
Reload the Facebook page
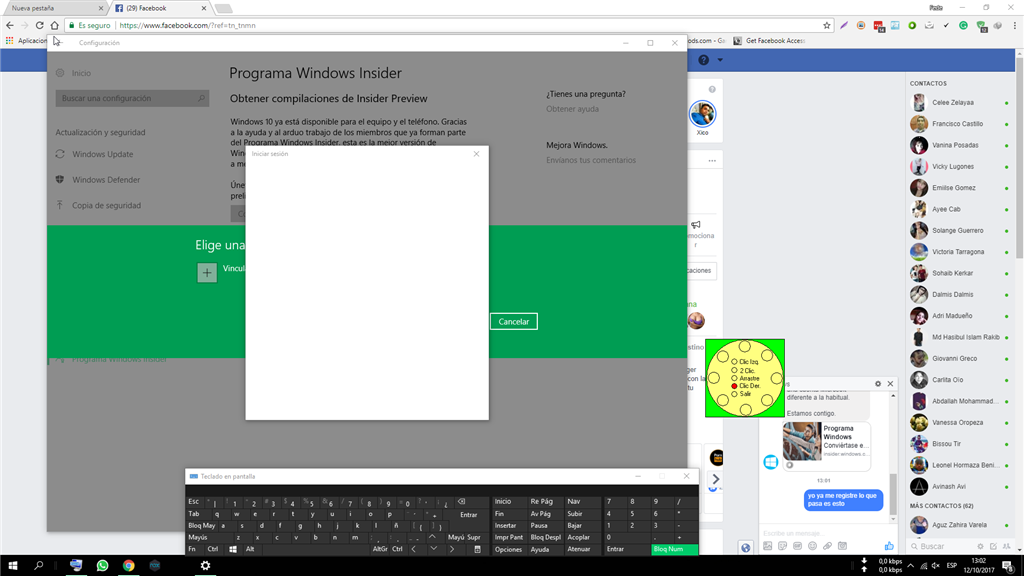(39, 25)
